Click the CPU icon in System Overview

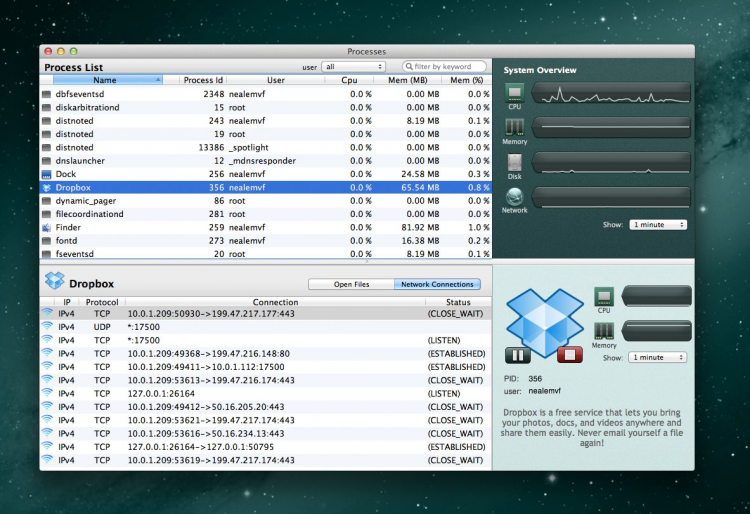(514, 94)
